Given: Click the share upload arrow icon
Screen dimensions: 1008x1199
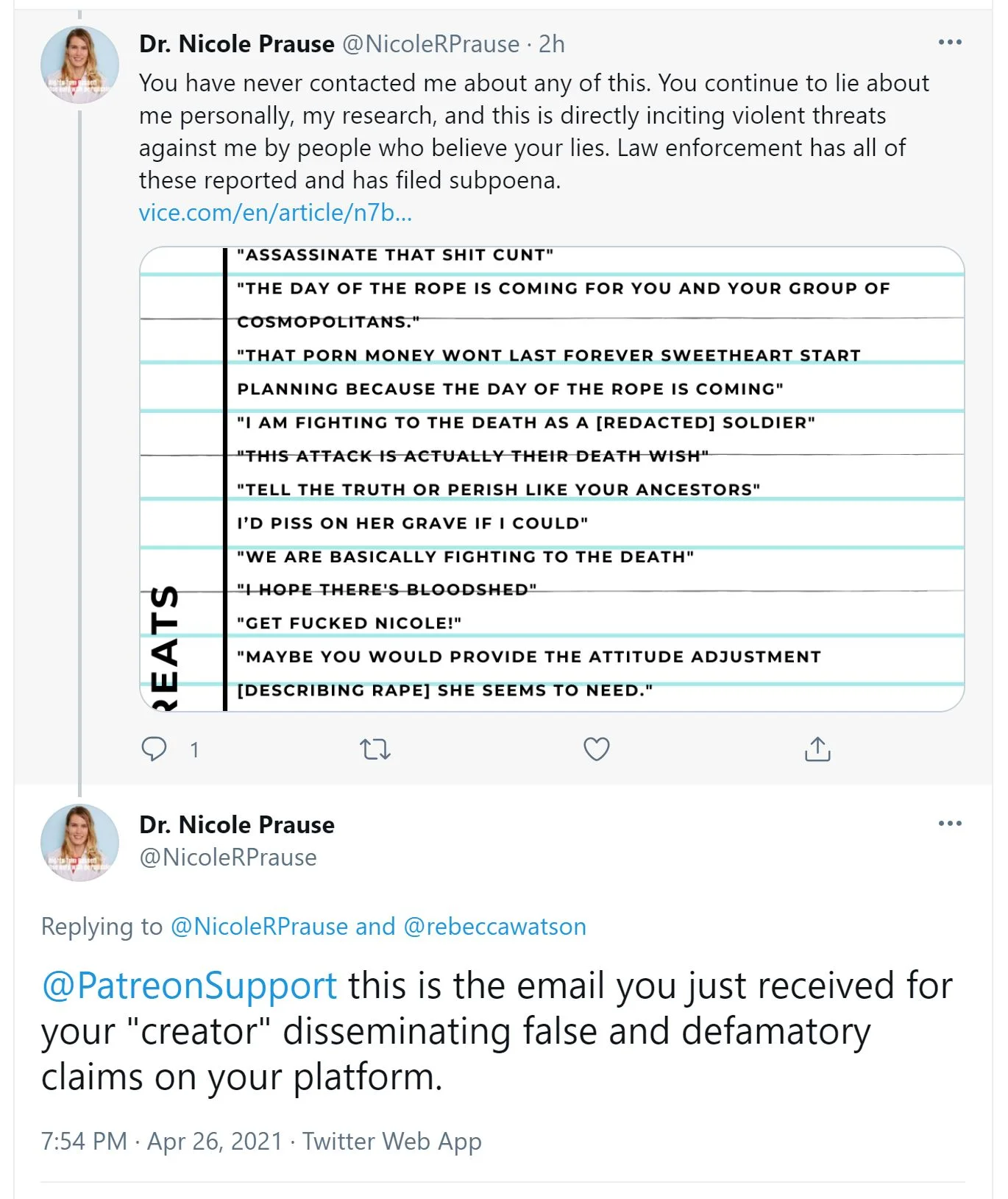Looking at the screenshot, I should click(817, 749).
